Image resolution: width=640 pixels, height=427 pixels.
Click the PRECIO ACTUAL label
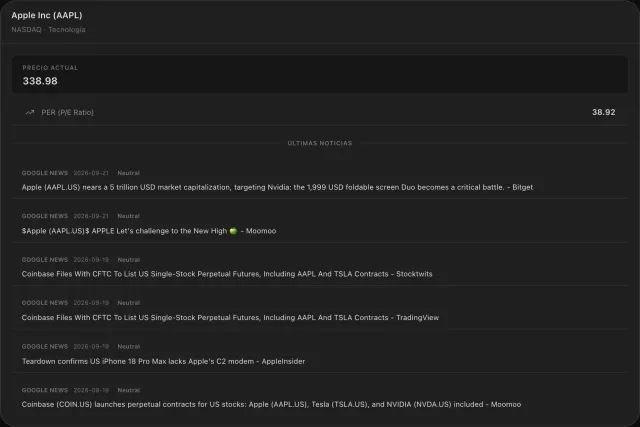pos(50,68)
